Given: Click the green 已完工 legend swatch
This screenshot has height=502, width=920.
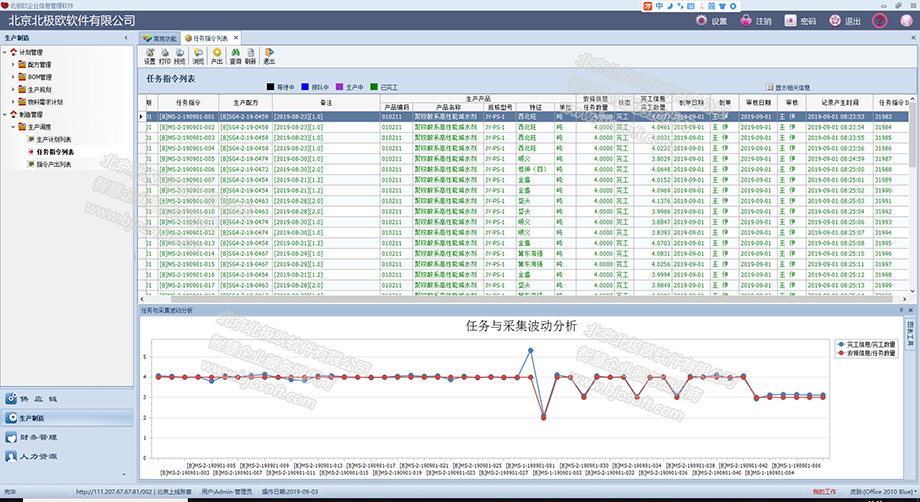Looking at the screenshot, I should (x=374, y=87).
